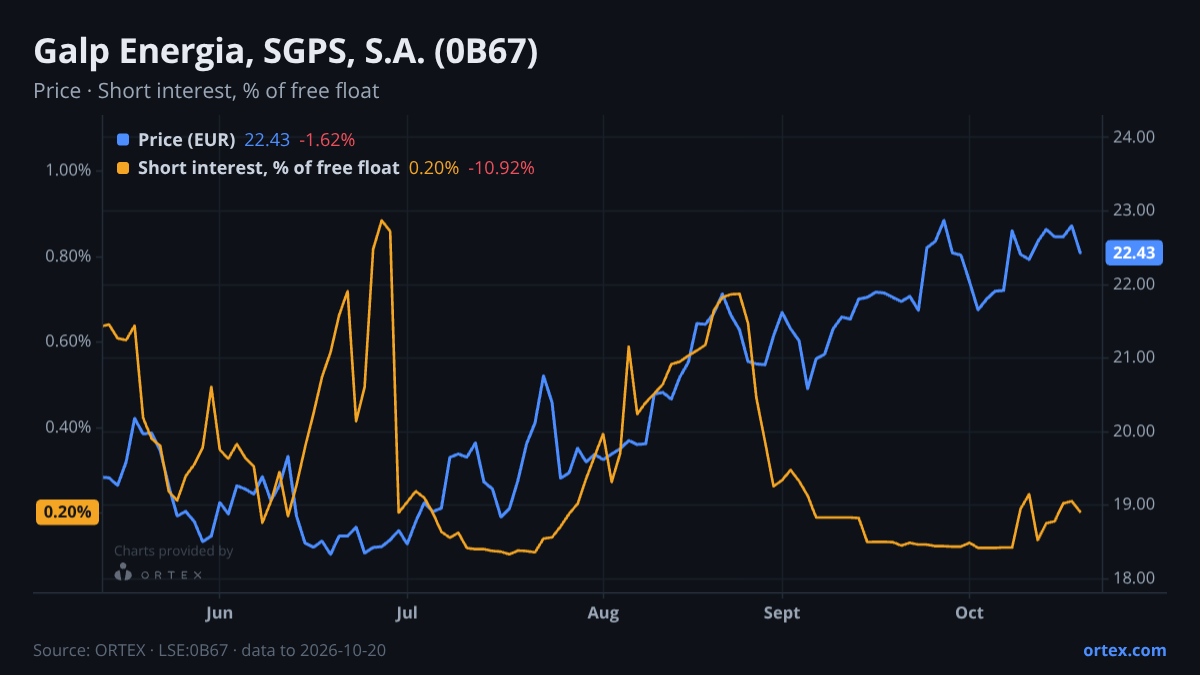
Task: Select the Short interest, % of free float legend label
Action: [x=269, y=168]
